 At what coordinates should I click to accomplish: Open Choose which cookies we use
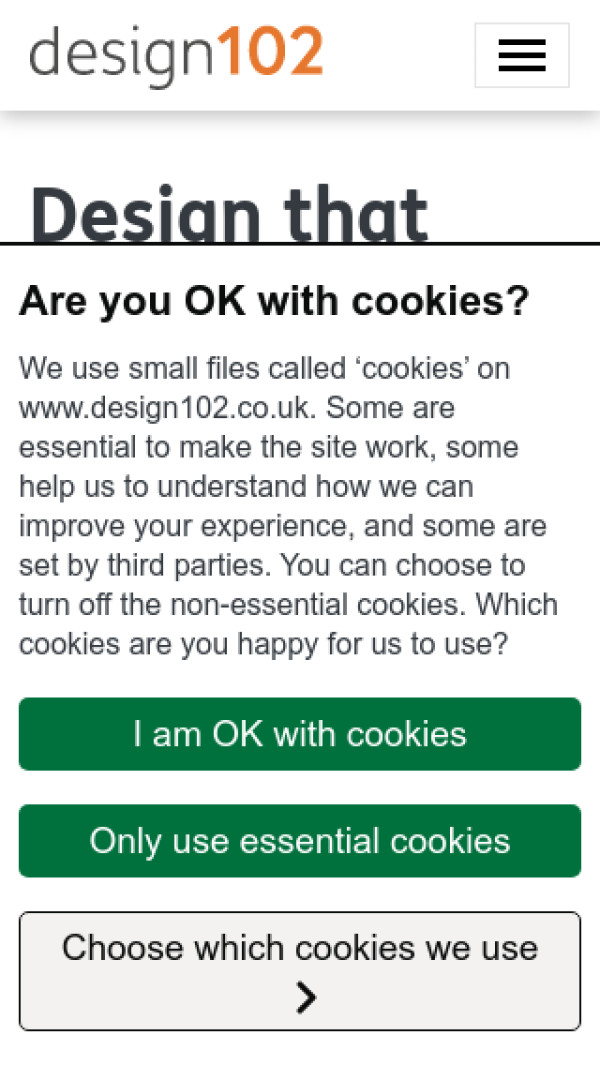(x=299, y=948)
